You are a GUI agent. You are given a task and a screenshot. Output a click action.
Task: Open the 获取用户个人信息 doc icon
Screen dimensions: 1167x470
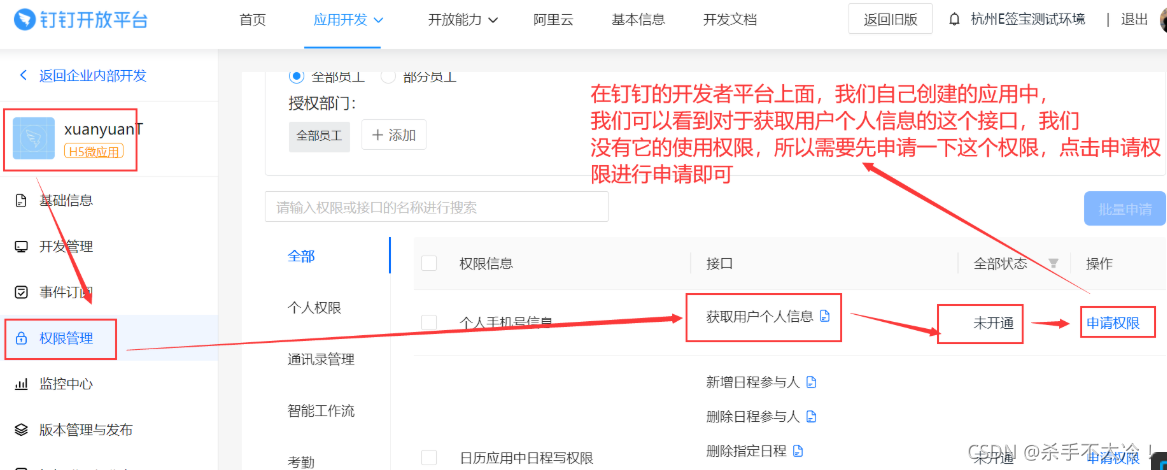pyautogui.click(x=825, y=317)
